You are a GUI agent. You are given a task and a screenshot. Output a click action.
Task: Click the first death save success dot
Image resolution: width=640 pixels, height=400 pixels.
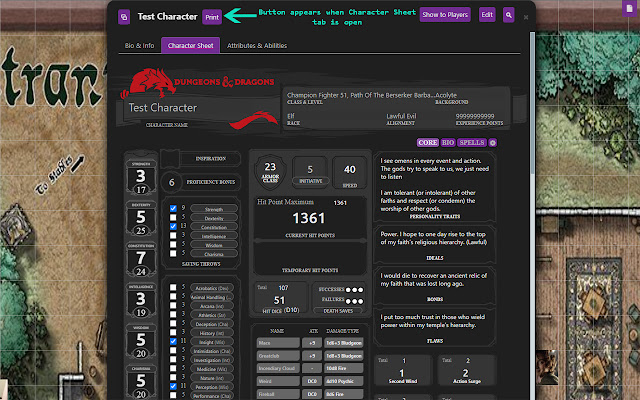tap(346, 288)
